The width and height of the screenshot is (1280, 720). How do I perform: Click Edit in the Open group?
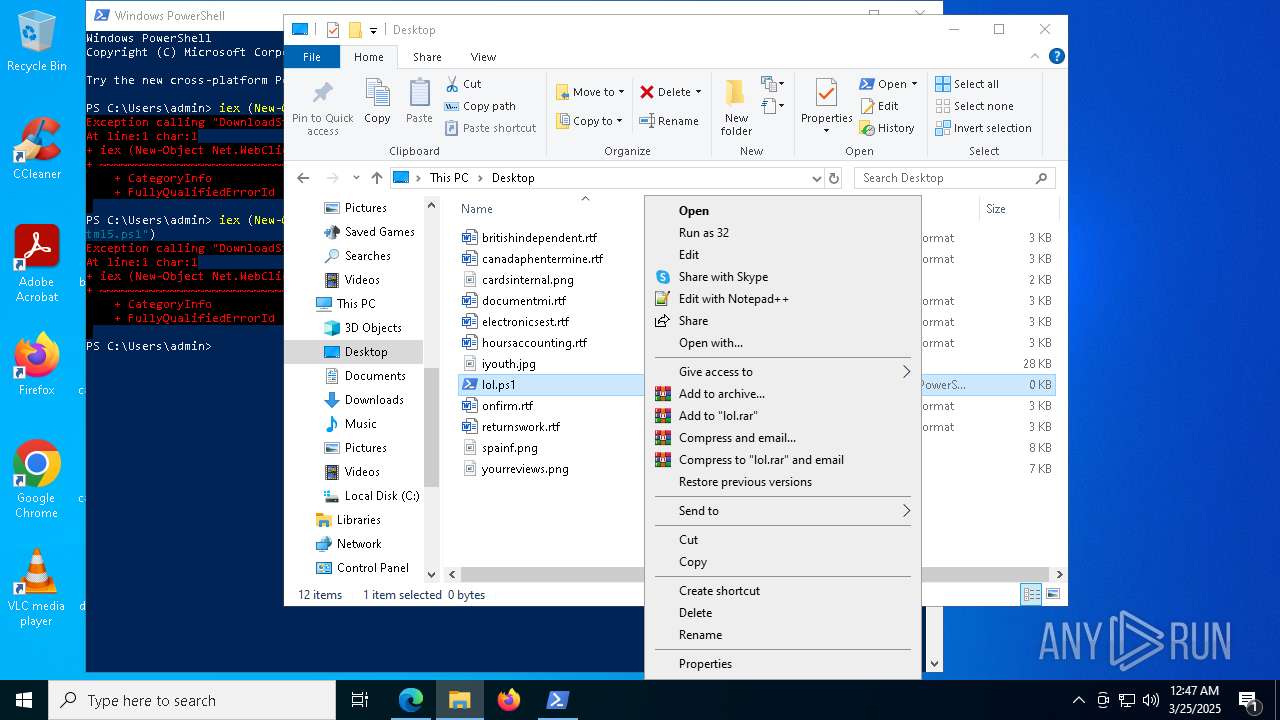point(879,106)
